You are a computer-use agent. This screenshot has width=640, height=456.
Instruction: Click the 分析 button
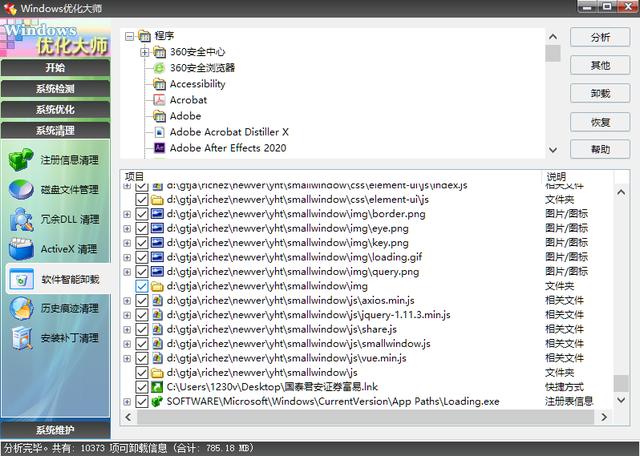click(600, 37)
